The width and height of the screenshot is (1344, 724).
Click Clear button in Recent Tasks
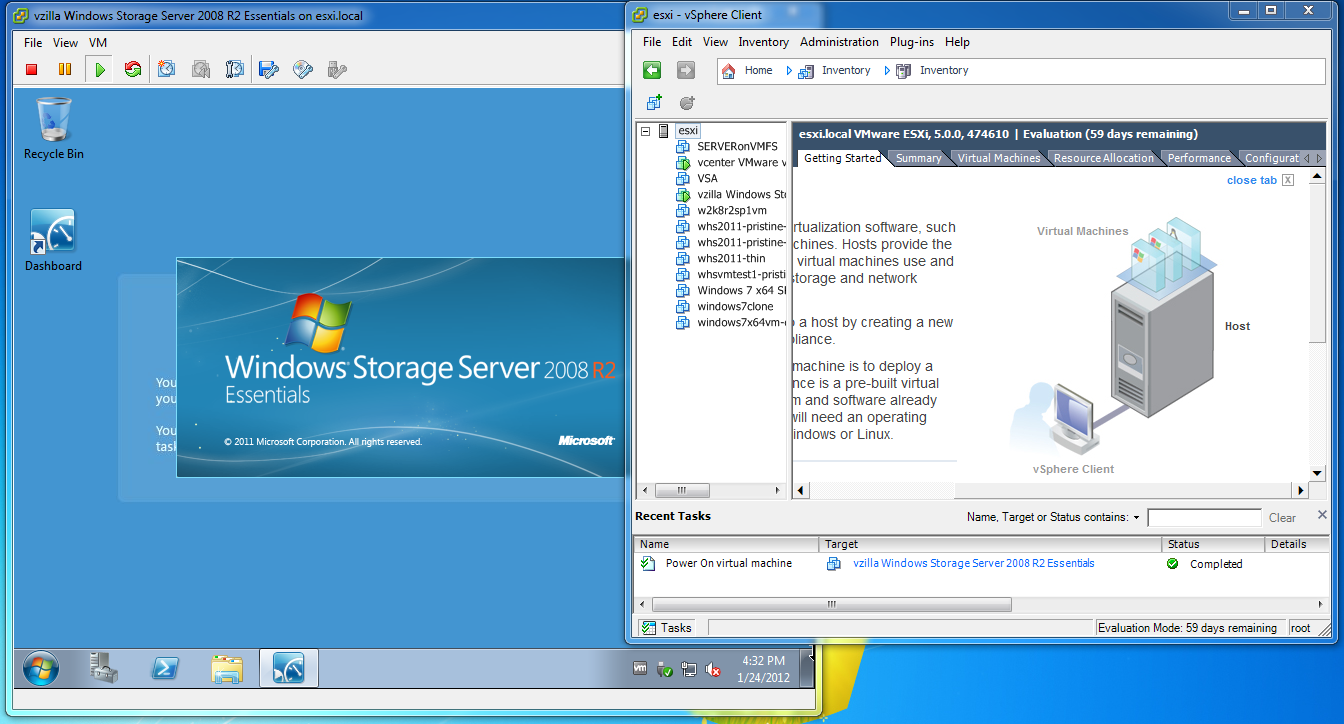(1282, 518)
